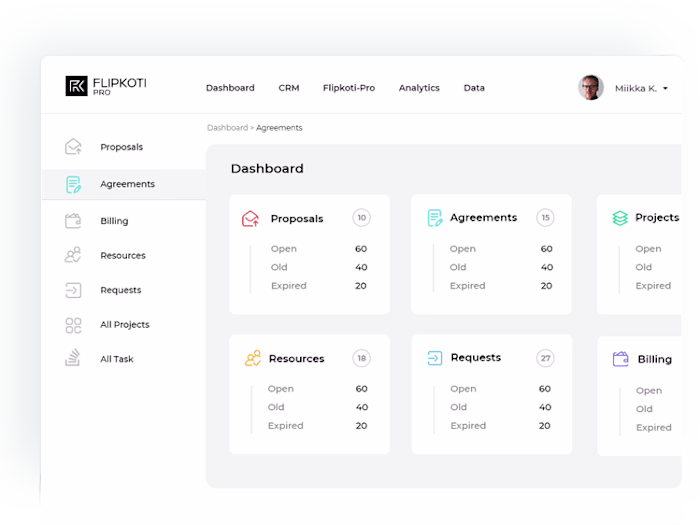Open the Data top menu item
This screenshot has height=525, width=700.
474,88
